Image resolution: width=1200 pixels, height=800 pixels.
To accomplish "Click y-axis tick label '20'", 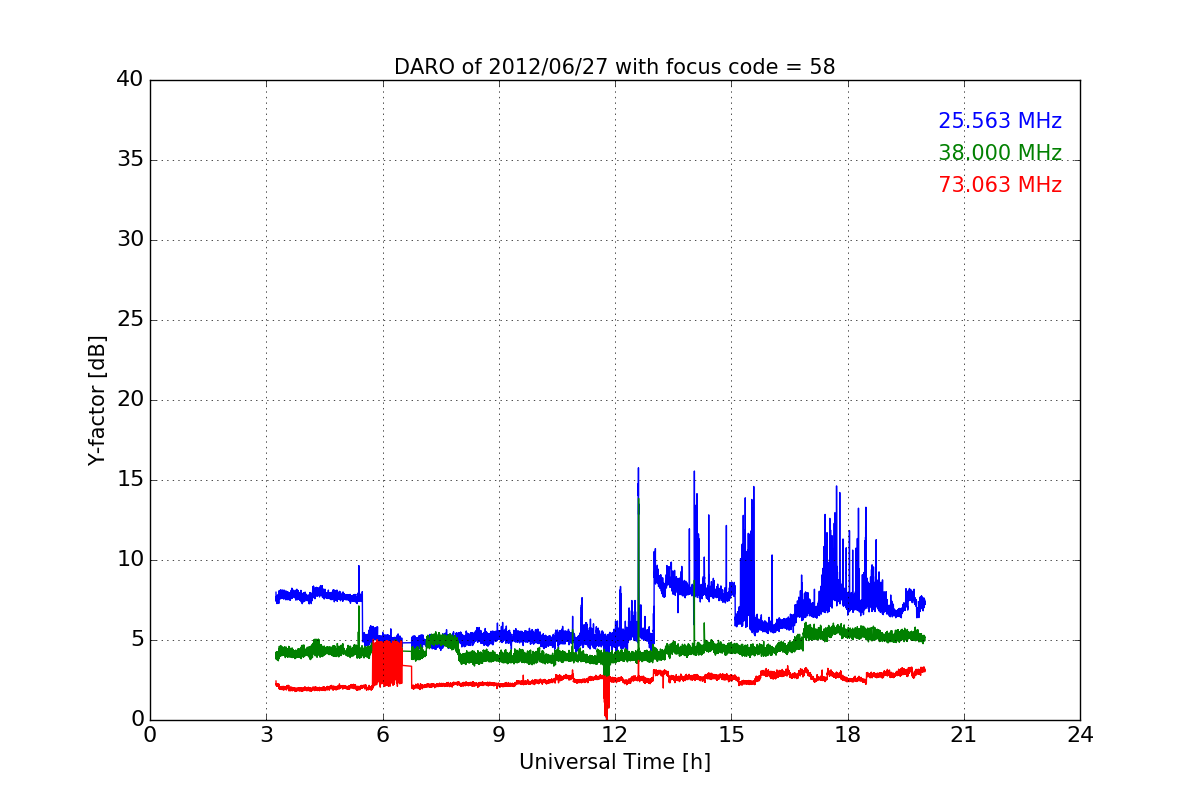I will [x=130, y=400].
